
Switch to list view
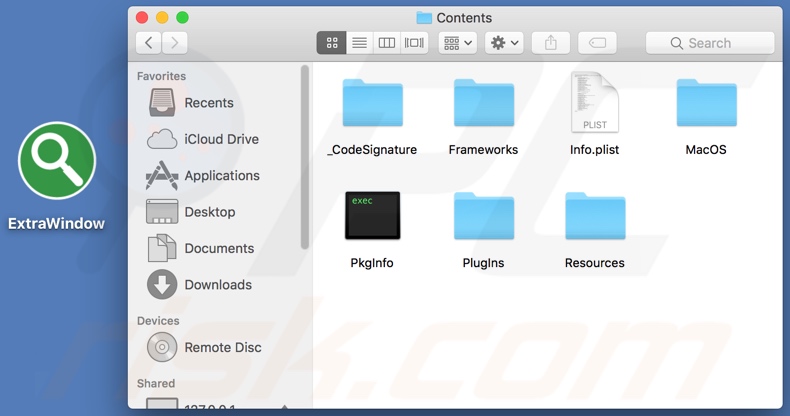(x=359, y=43)
